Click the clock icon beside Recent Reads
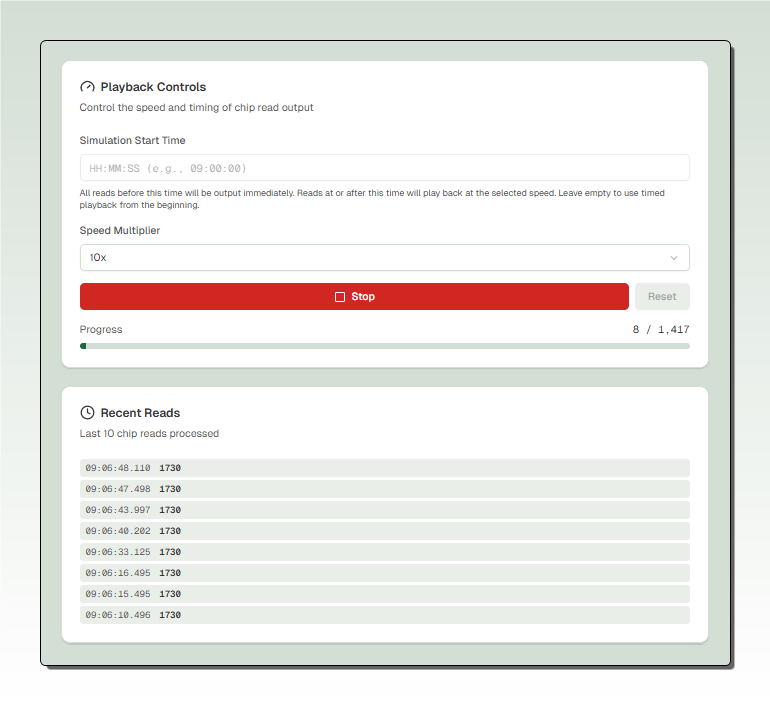The width and height of the screenshot is (770, 705). coord(87,412)
